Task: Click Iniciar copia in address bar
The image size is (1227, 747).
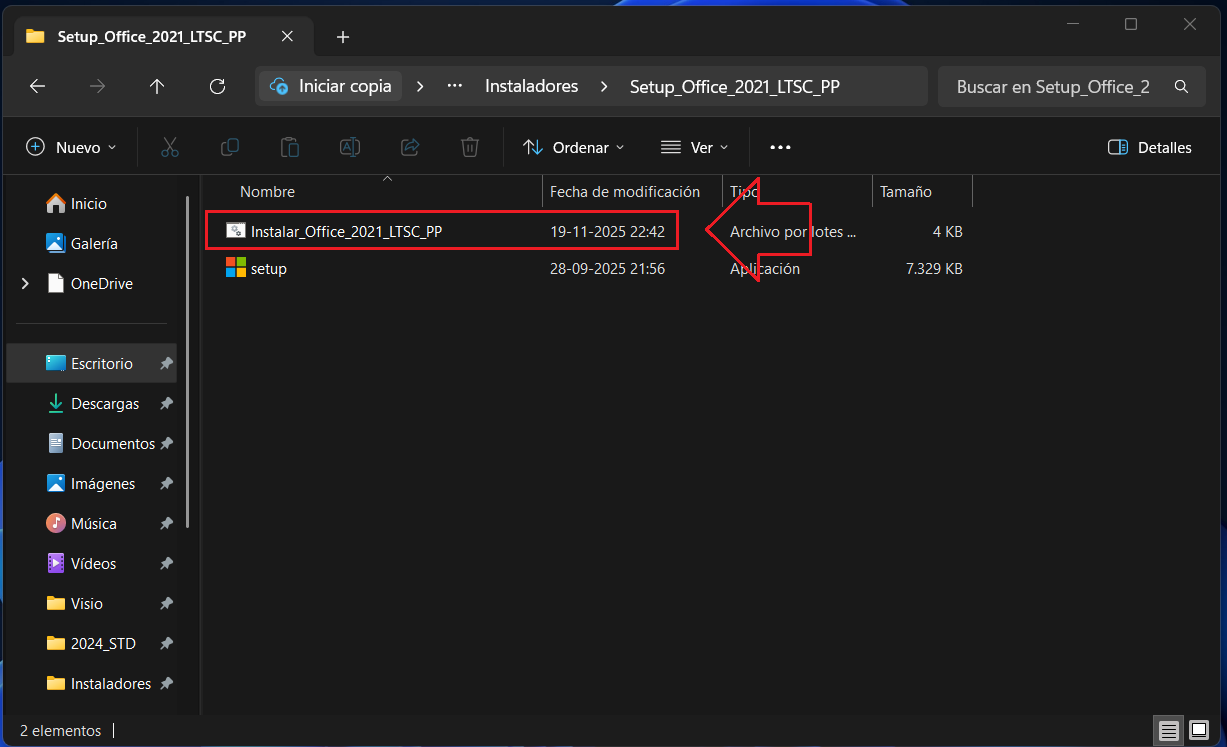Action: [x=331, y=86]
